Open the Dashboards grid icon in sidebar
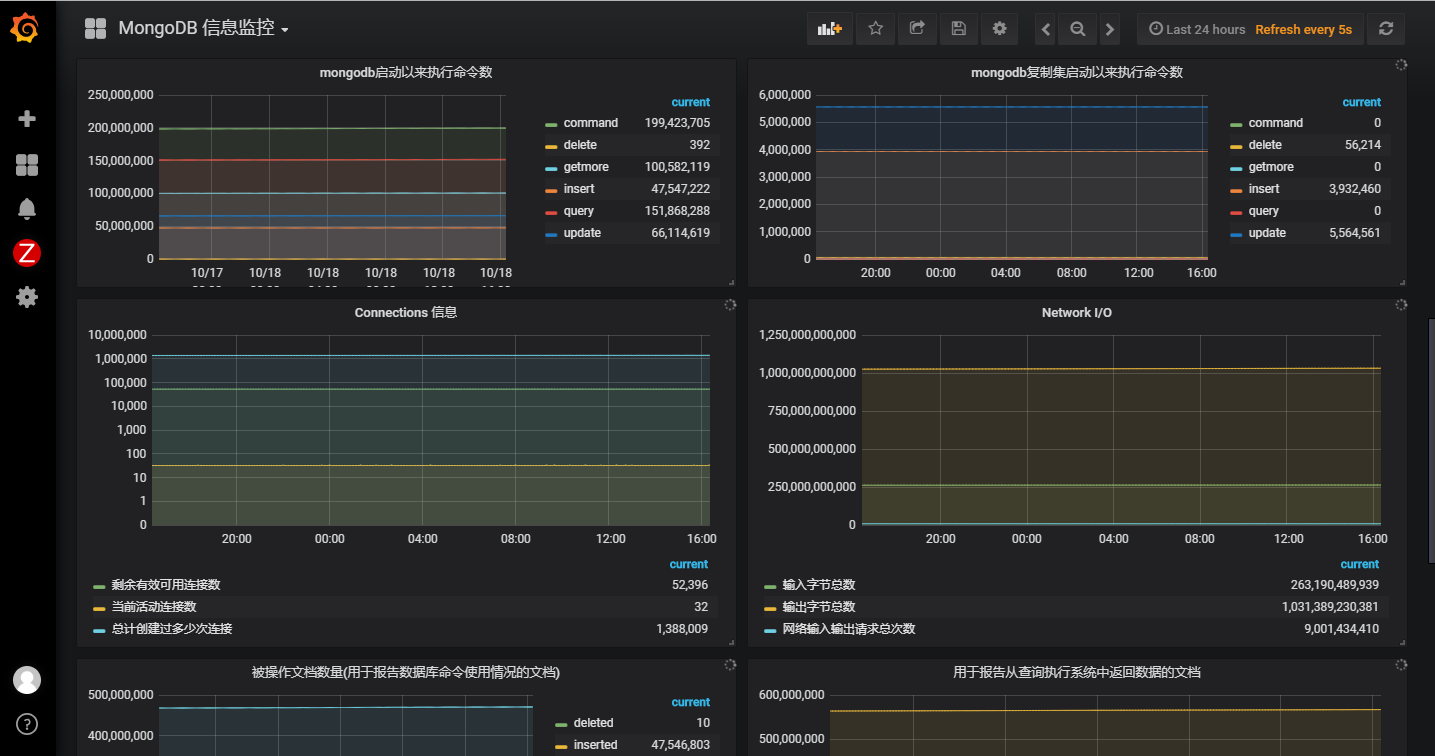The width and height of the screenshot is (1435, 756). 27,165
